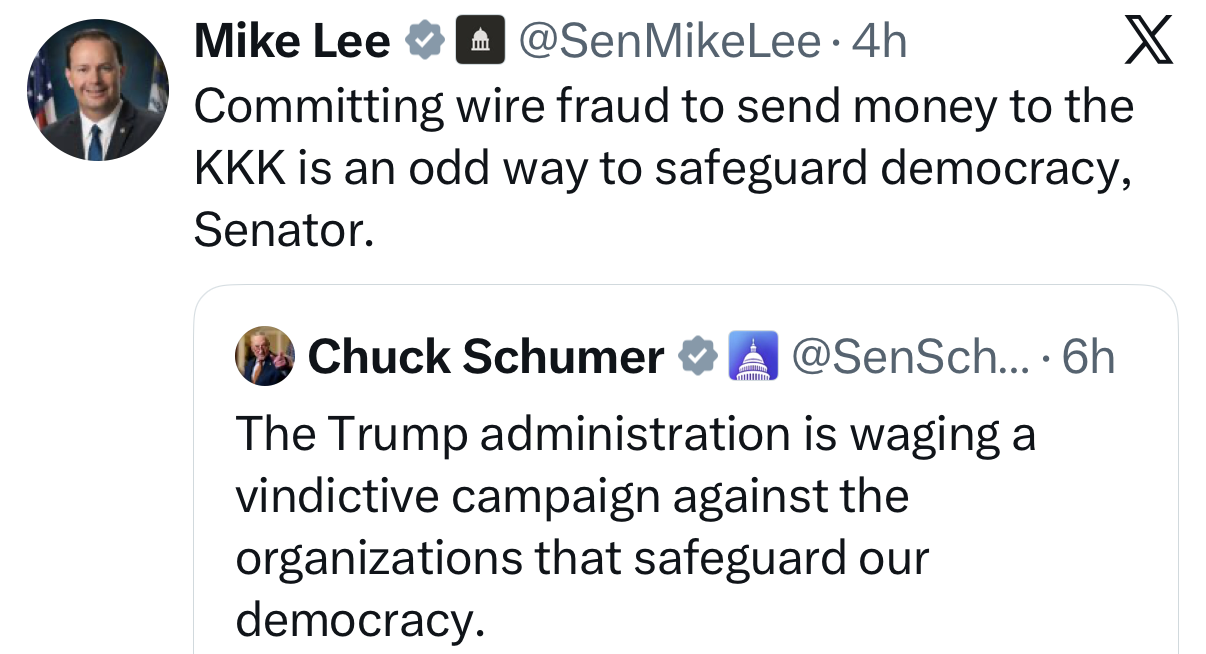This screenshot has width=1206, height=654.
Task: Click the Capitol dome badge beside Chuck Schumer
Action: click(755, 357)
